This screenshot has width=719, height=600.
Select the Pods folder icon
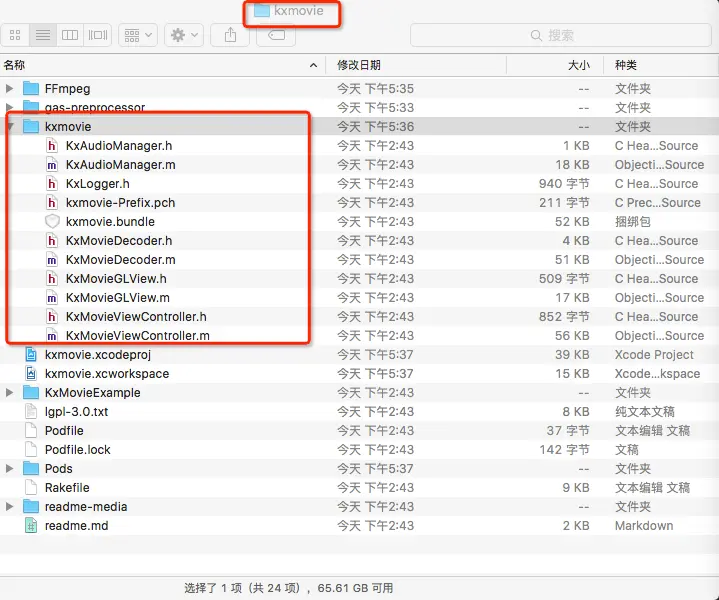pos(31,468)
